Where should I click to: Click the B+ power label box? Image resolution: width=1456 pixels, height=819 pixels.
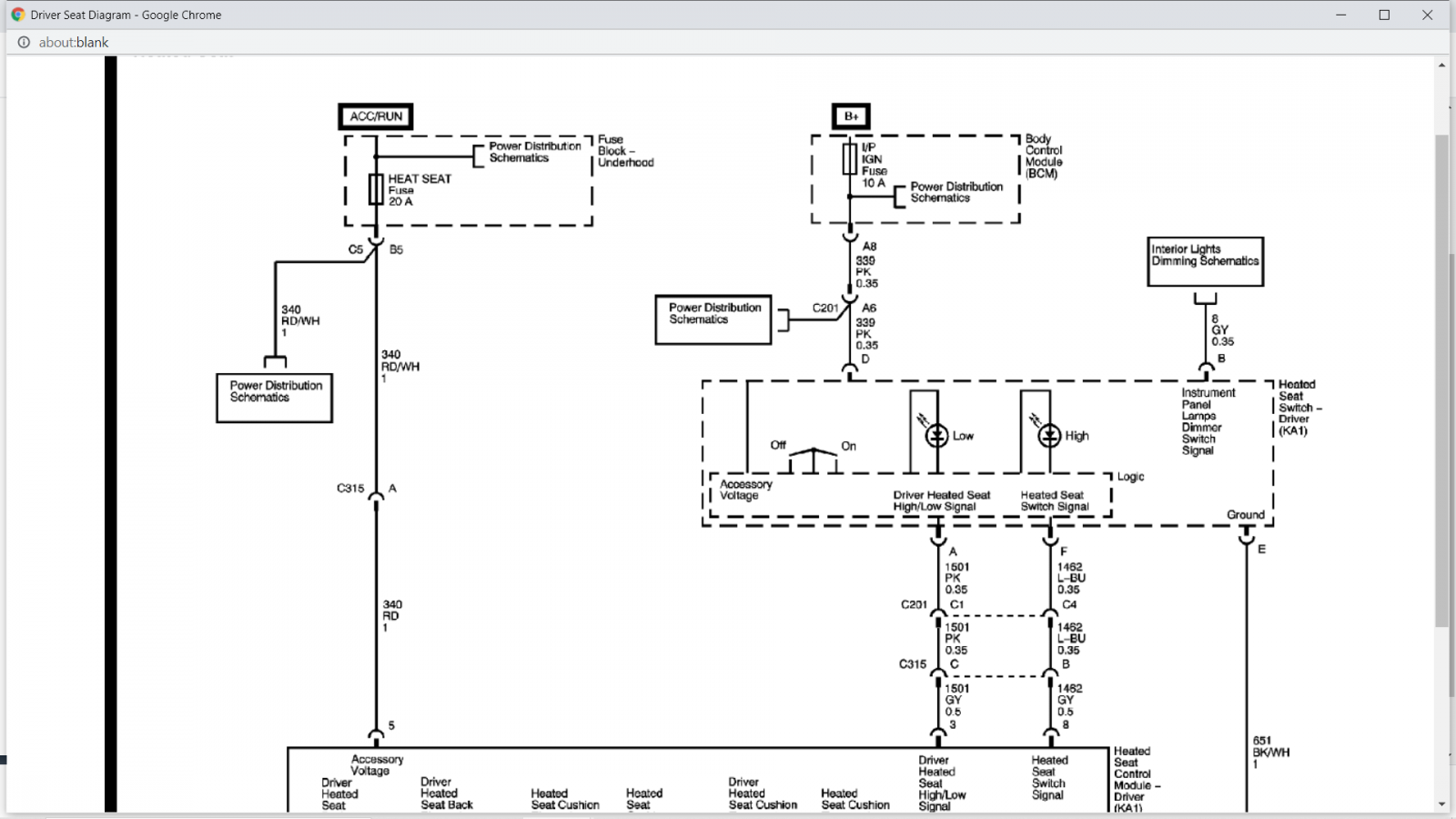[851, 116]
